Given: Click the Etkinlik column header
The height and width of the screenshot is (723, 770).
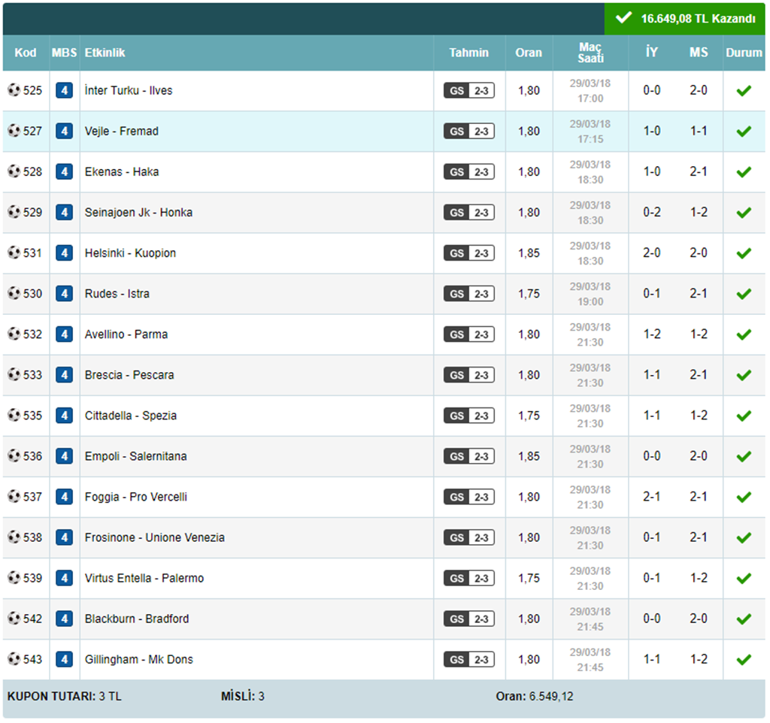Looking at the screenshot, I should [x=105, y=53].
